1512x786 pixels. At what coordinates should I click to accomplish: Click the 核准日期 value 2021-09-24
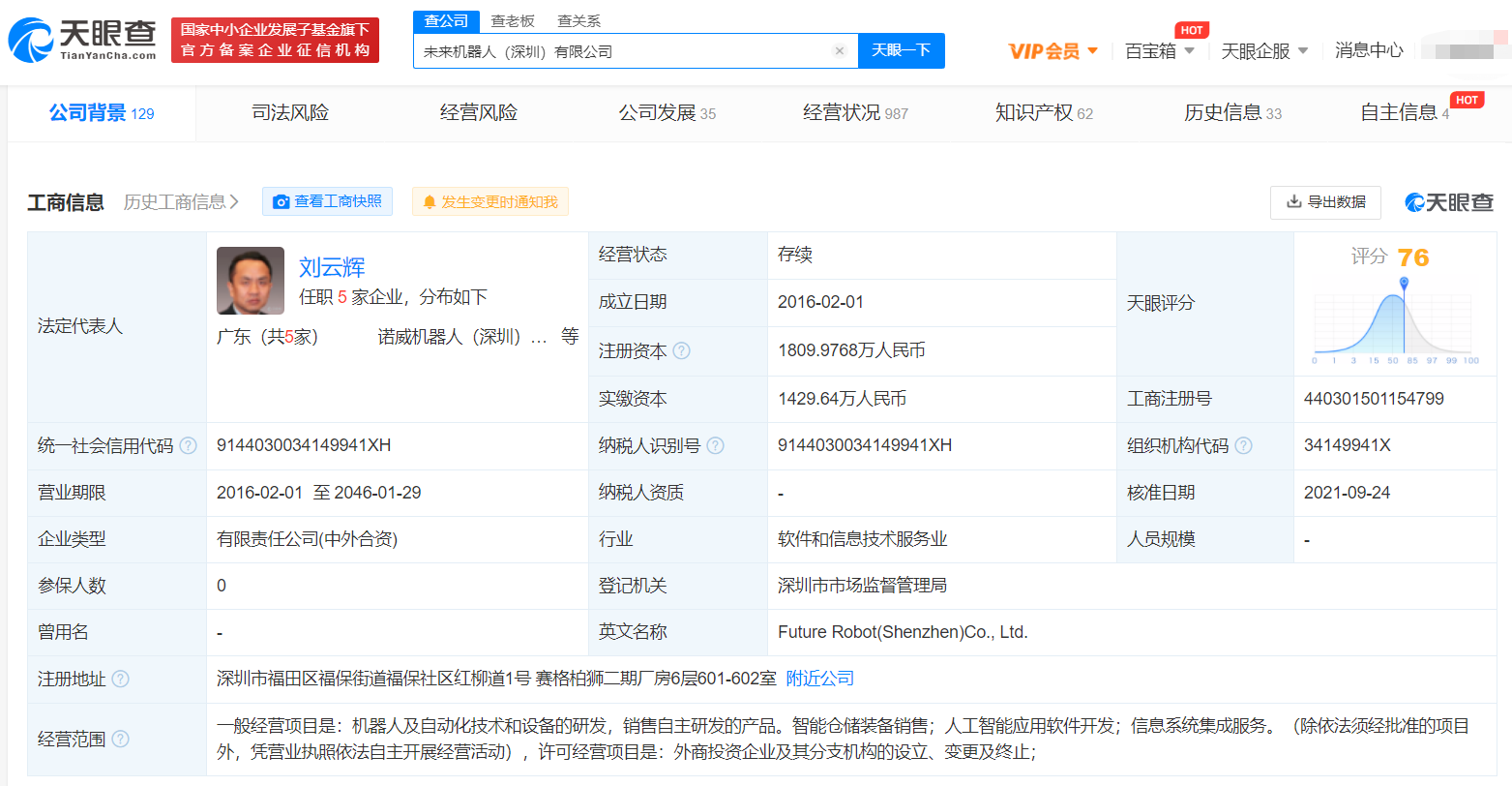[x=1347, y=493]
